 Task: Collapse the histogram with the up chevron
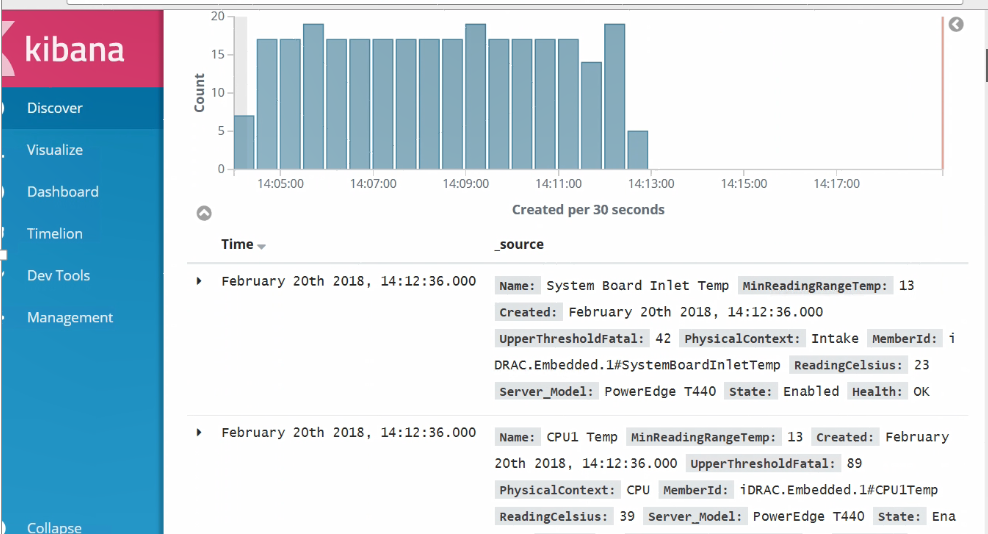click(204, 213)
